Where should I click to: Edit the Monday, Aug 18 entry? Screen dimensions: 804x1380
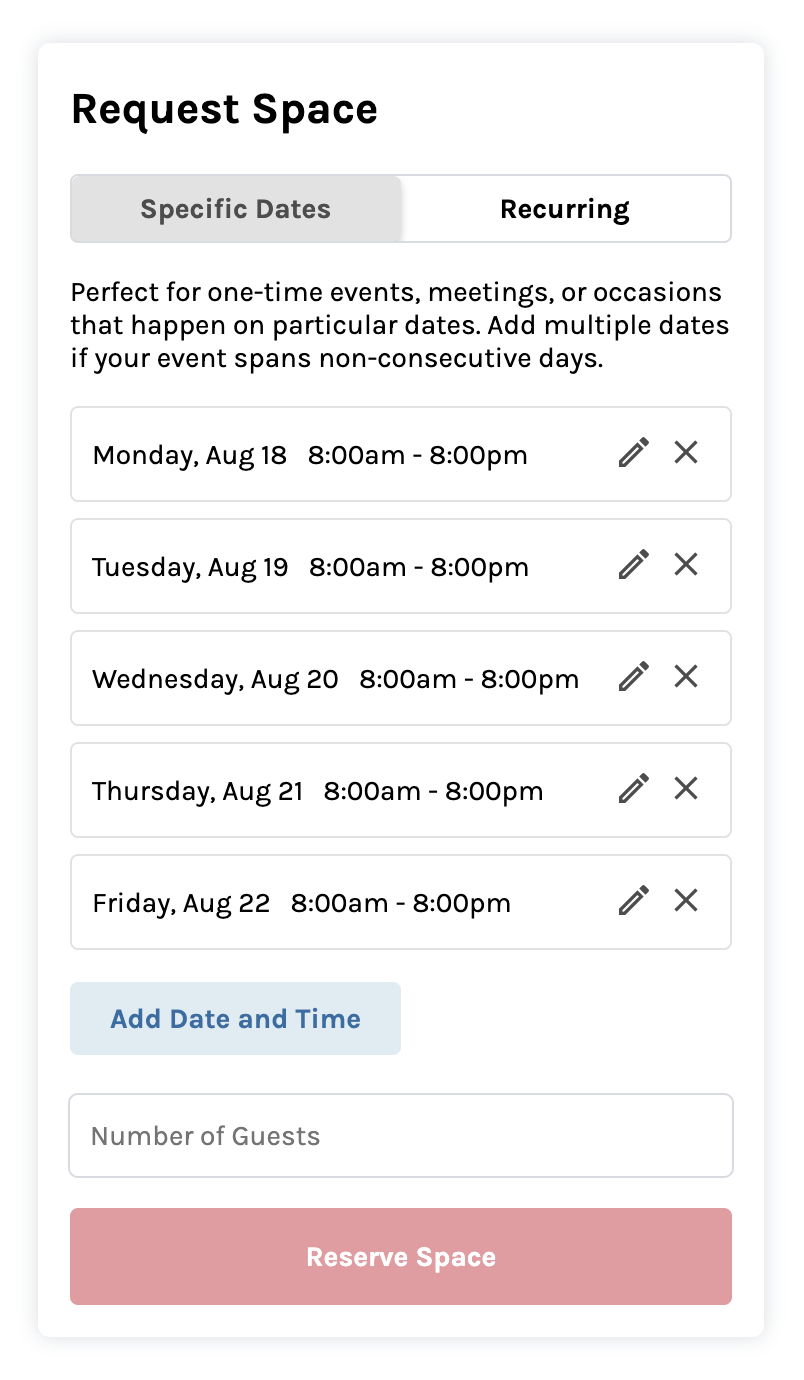(633, 453)
